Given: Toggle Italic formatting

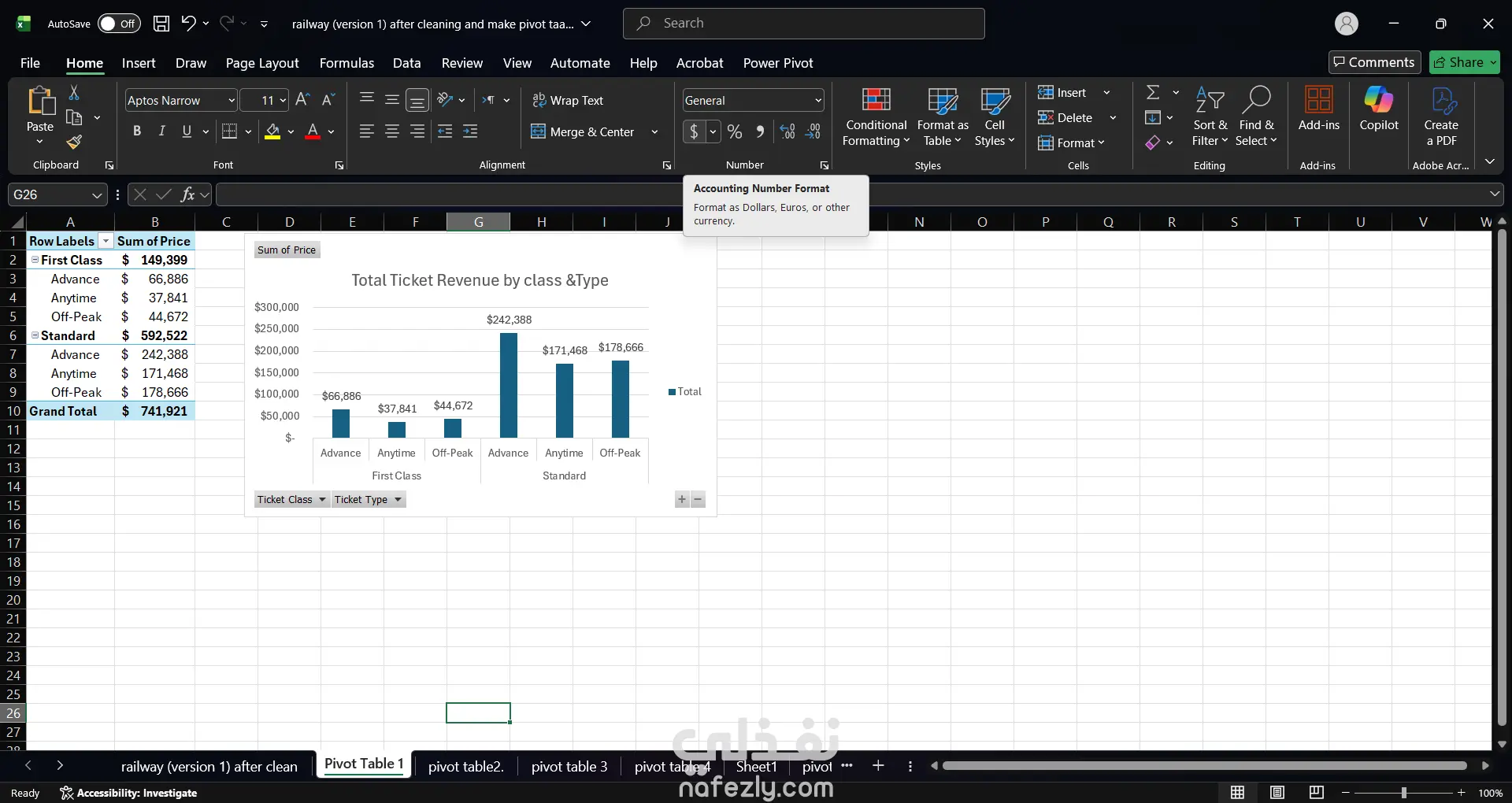Looking at the screenshot, I should (x=161, y=131).
